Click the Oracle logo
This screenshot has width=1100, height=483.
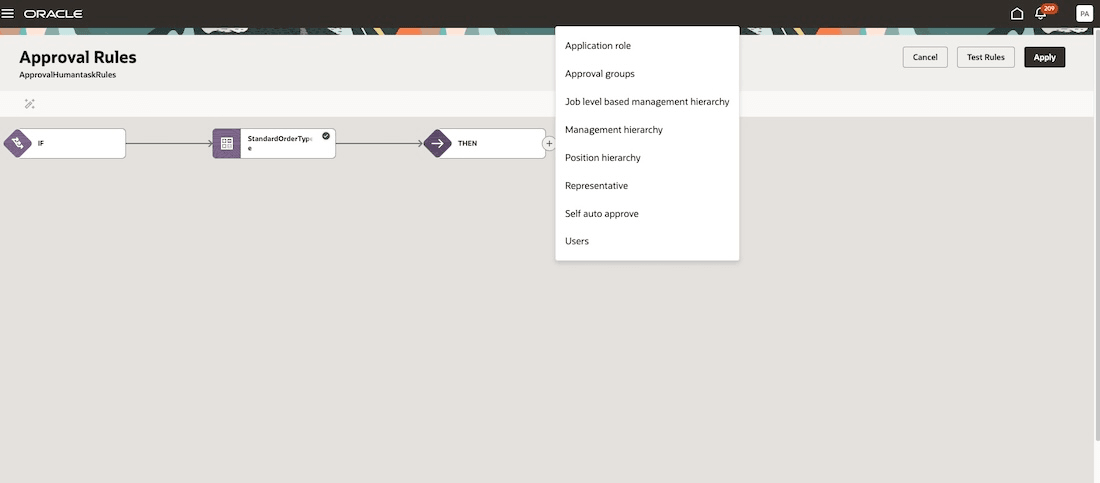tap(53, 14)
